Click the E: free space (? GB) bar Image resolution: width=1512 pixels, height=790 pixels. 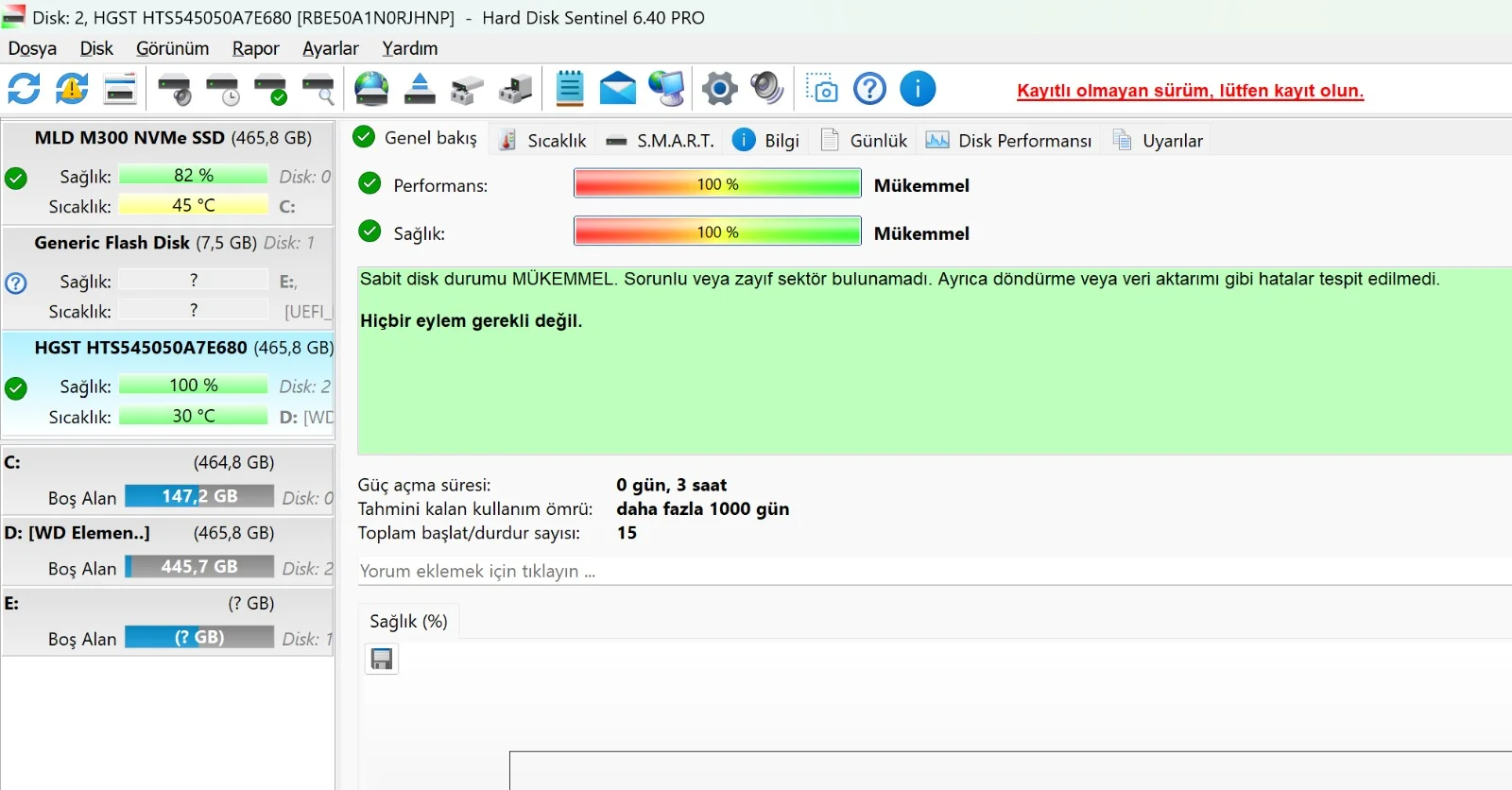199,637
